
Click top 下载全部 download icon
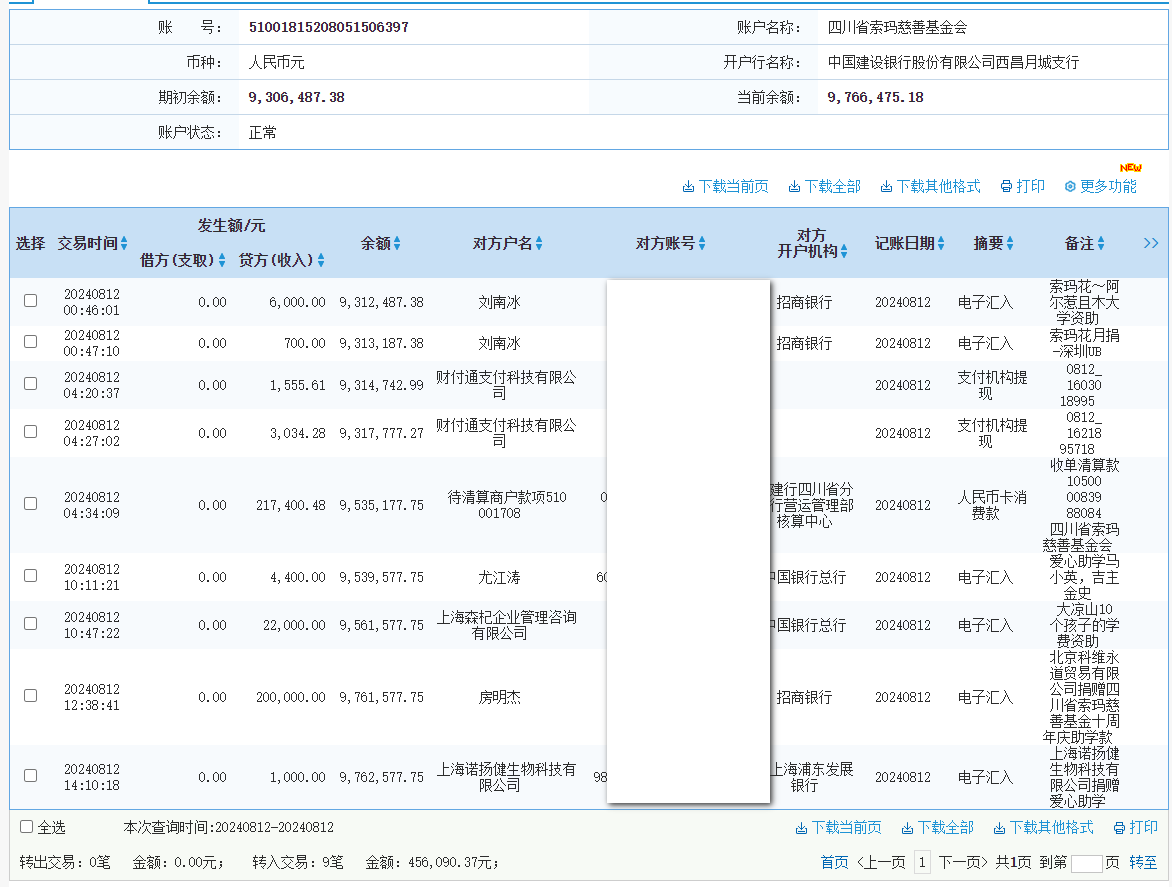click(x=794, y=187)
